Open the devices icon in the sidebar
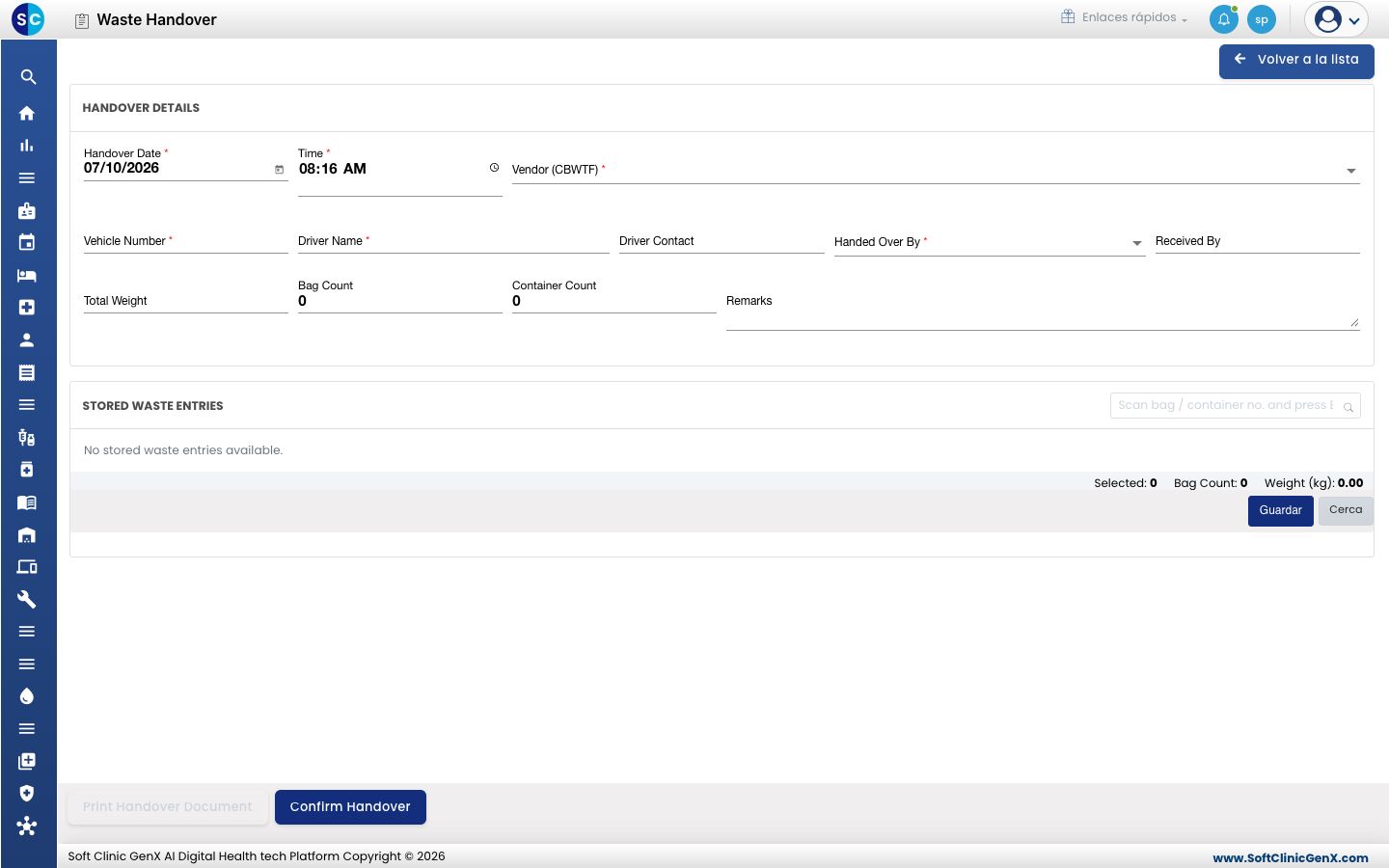The width and height of the screenshot is (1389, 868). click(27, 567)
